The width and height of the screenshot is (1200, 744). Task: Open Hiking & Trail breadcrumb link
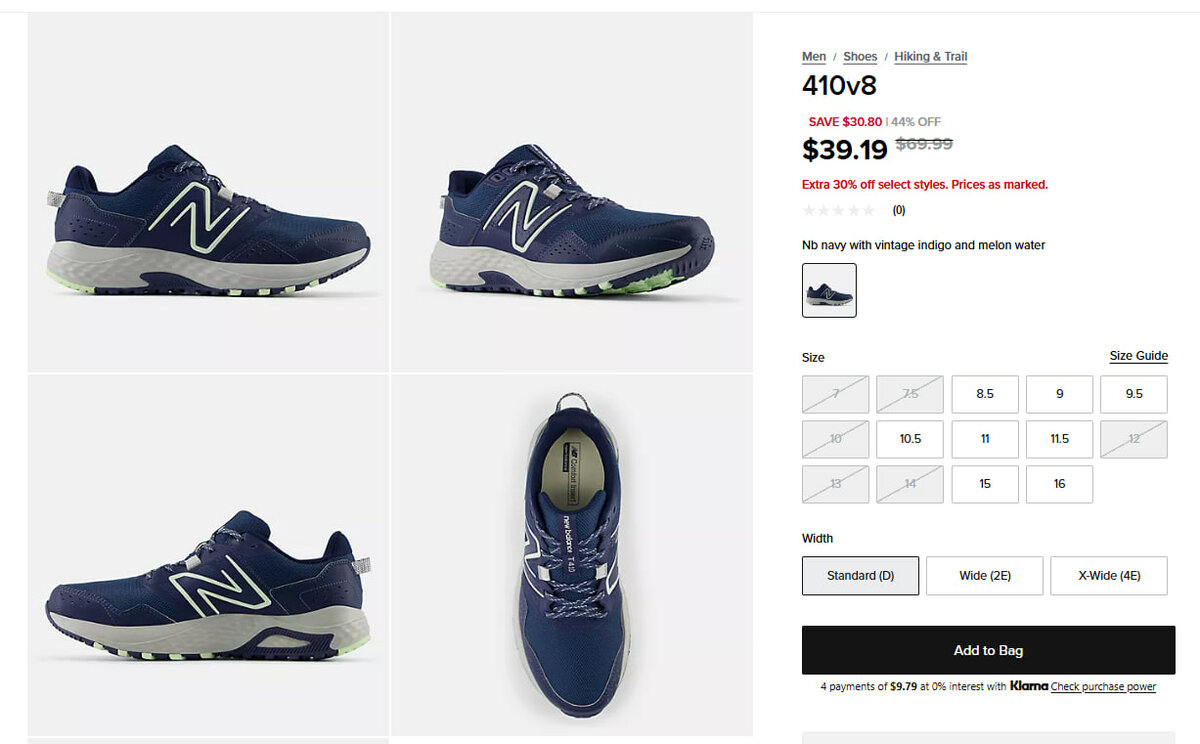pyautogui.click(x=931, y=57)
